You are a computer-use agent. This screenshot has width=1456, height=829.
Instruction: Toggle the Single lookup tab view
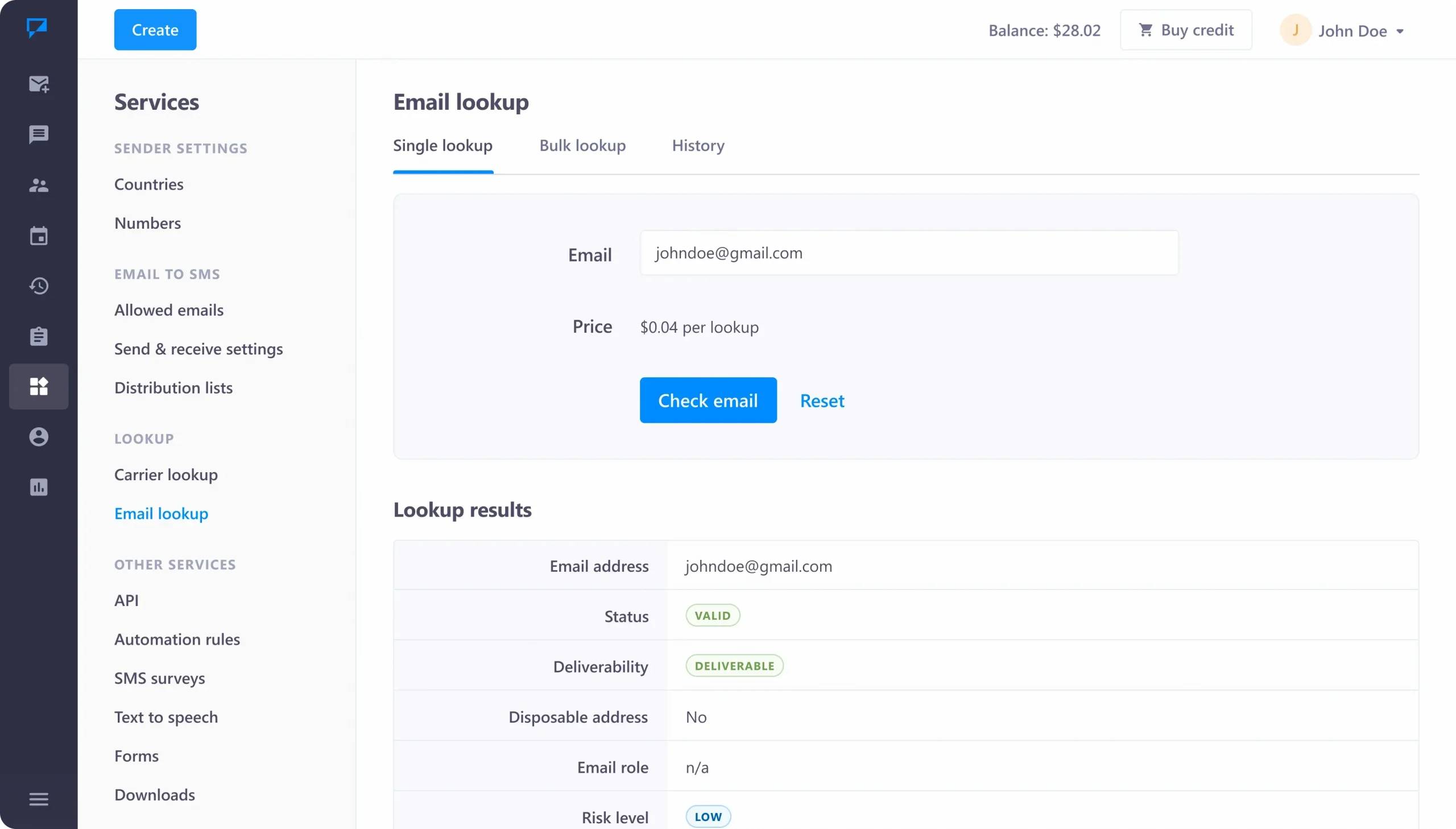(443, 144)
